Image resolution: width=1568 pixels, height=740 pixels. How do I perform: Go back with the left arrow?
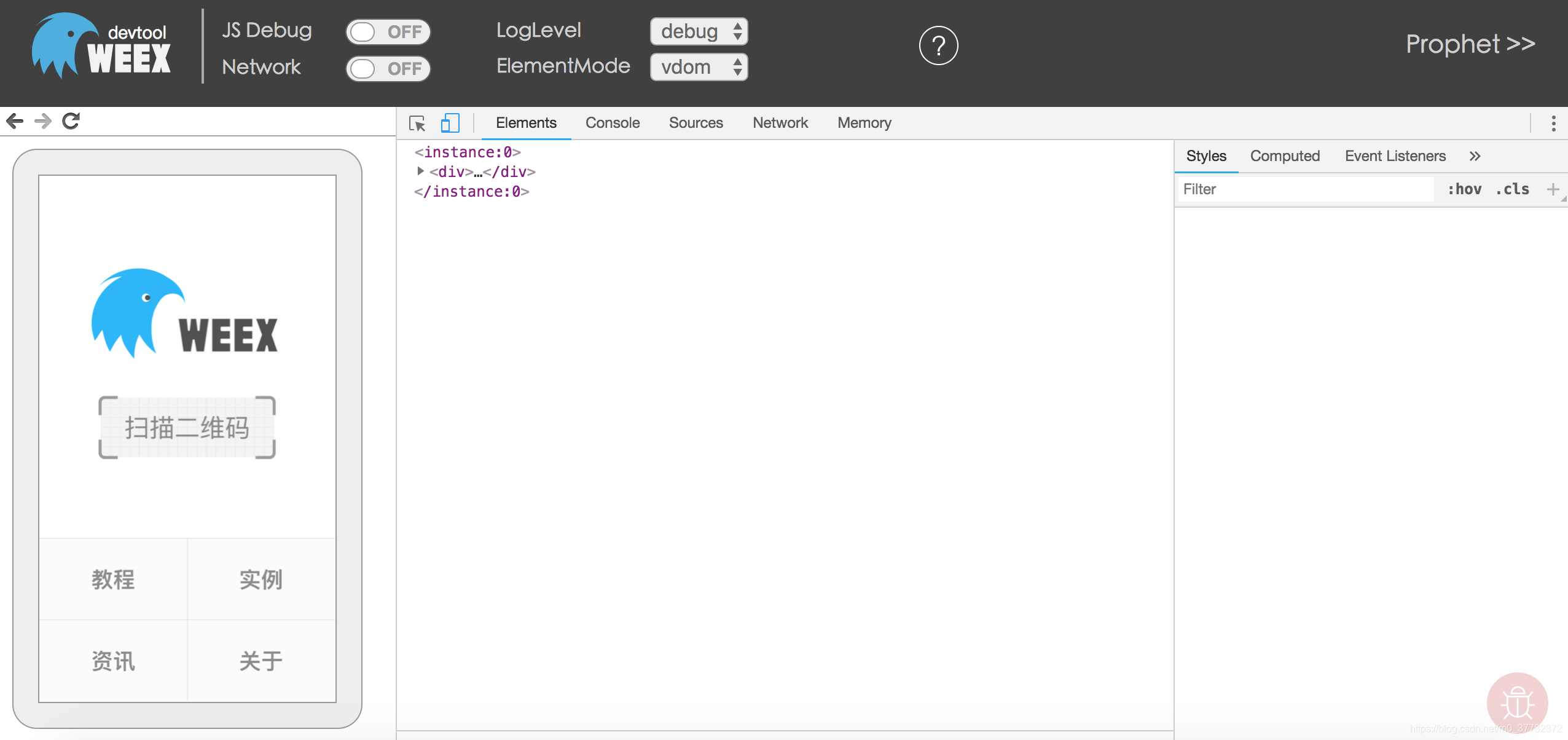point(15,121)
